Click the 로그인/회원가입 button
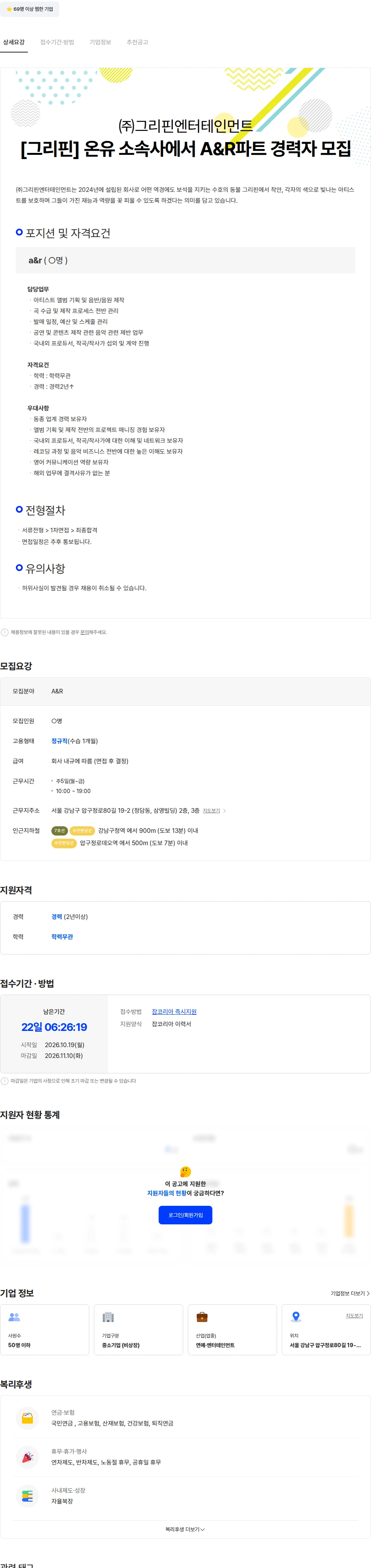This screenshot has width=371, height=1568. pos(186,1215)
